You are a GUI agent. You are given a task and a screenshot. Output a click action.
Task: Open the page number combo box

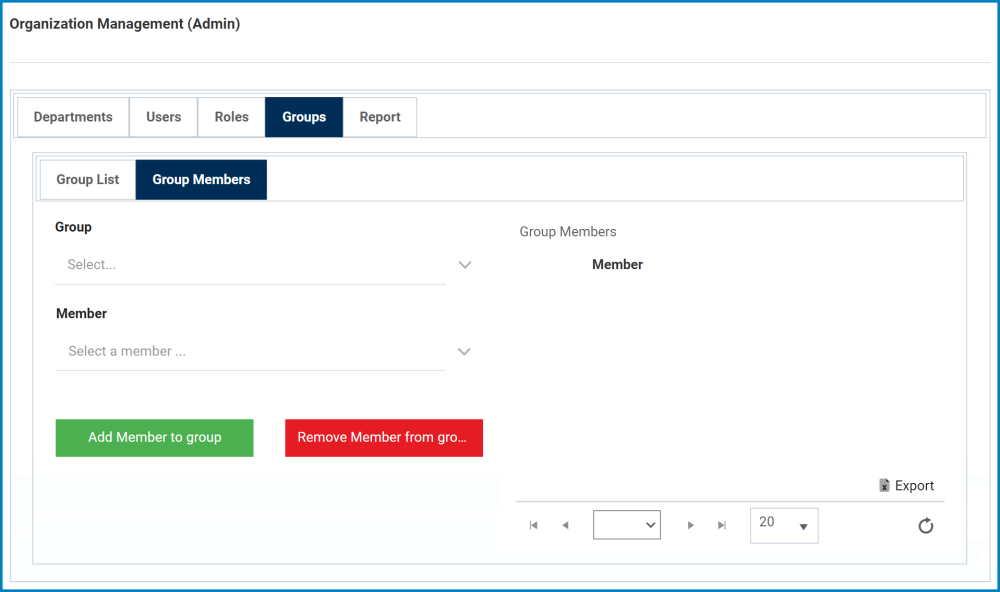click(627, 524)
